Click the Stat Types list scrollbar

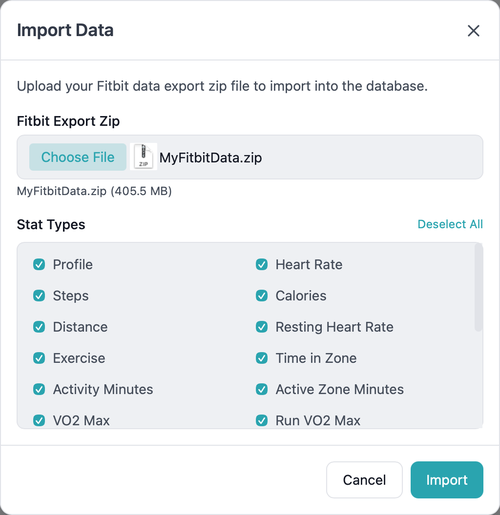pyautogui.click(x=478, y=288)
